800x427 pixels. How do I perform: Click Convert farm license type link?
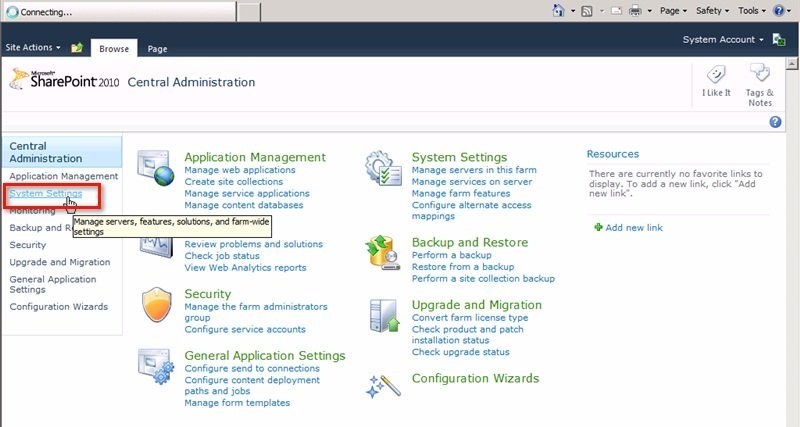point(470,317)
